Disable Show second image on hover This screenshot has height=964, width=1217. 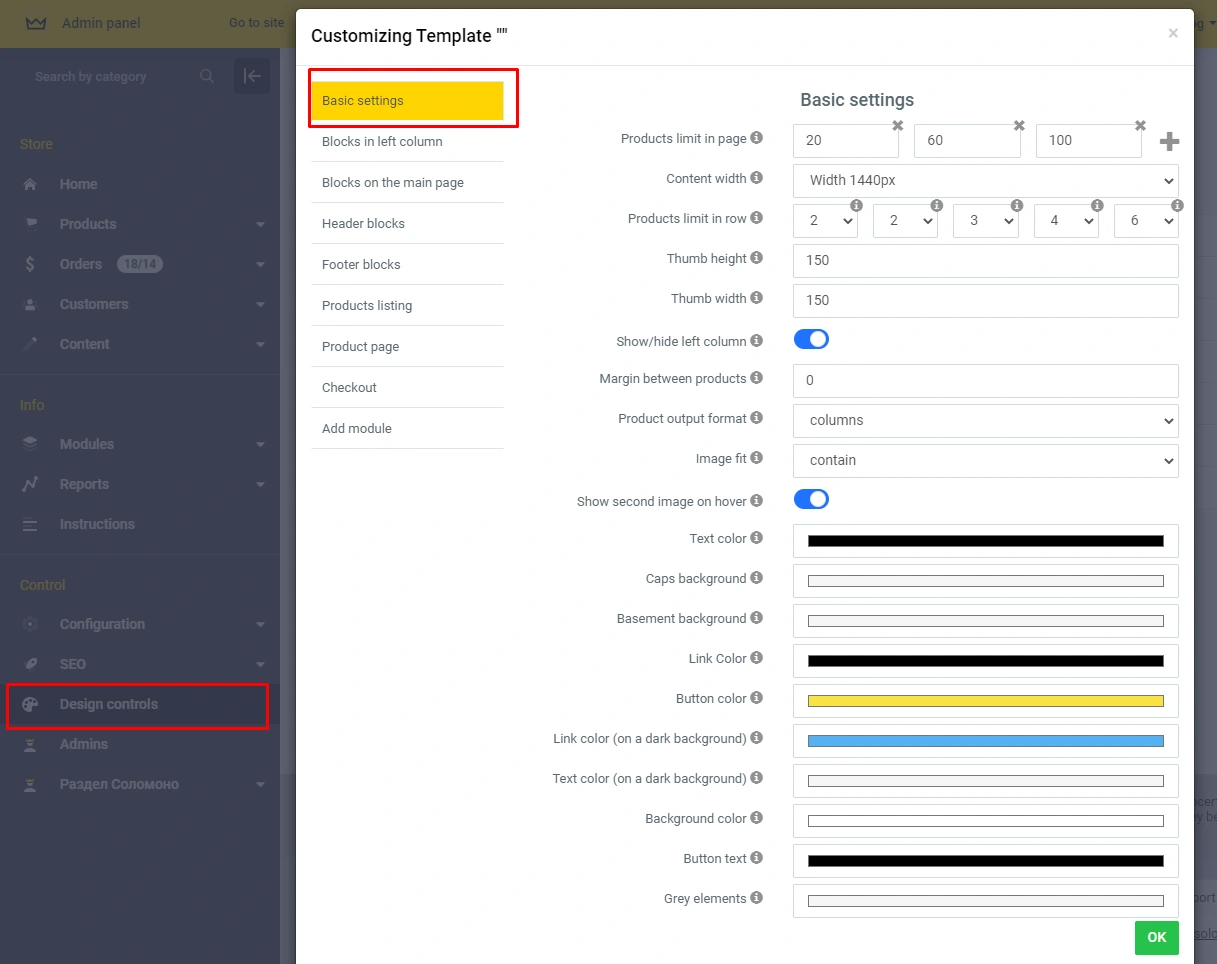coord(811,500)
